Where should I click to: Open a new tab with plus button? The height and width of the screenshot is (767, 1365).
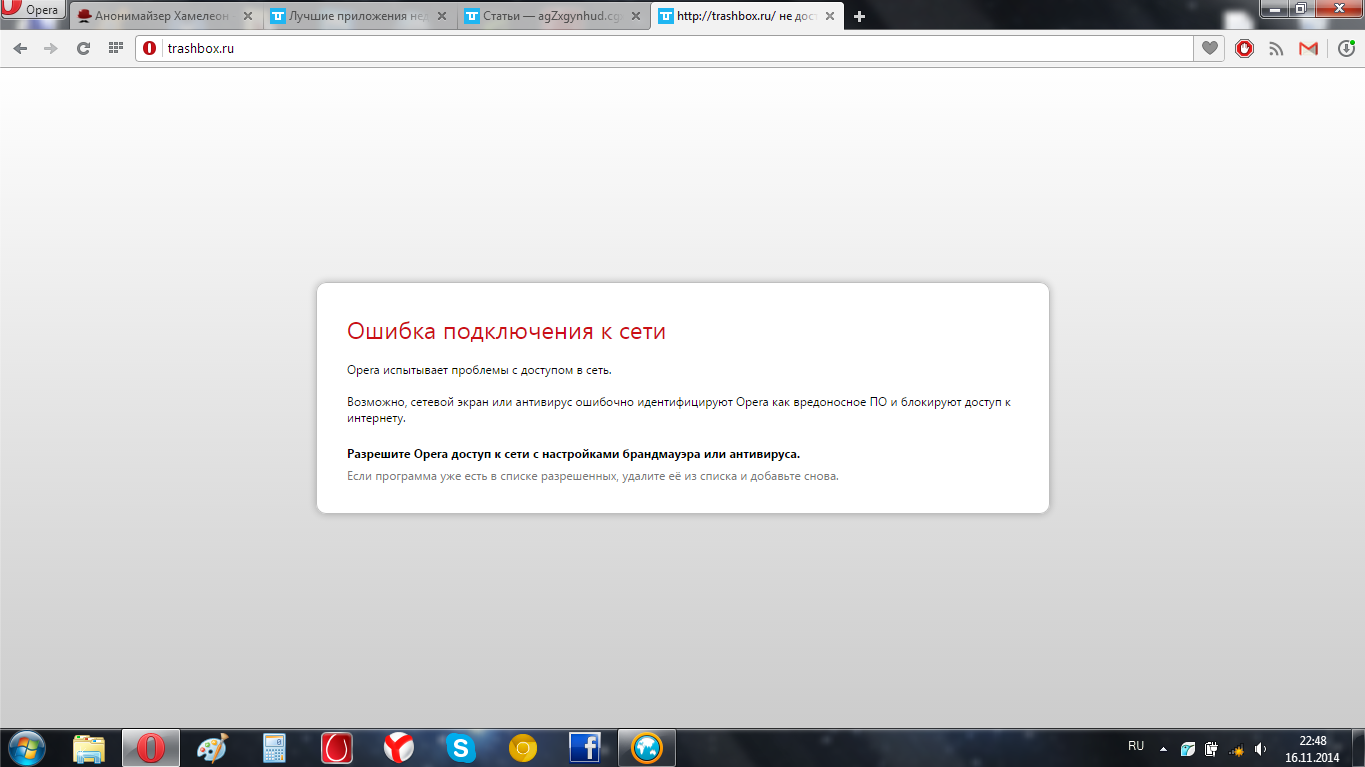click(859, 16)
